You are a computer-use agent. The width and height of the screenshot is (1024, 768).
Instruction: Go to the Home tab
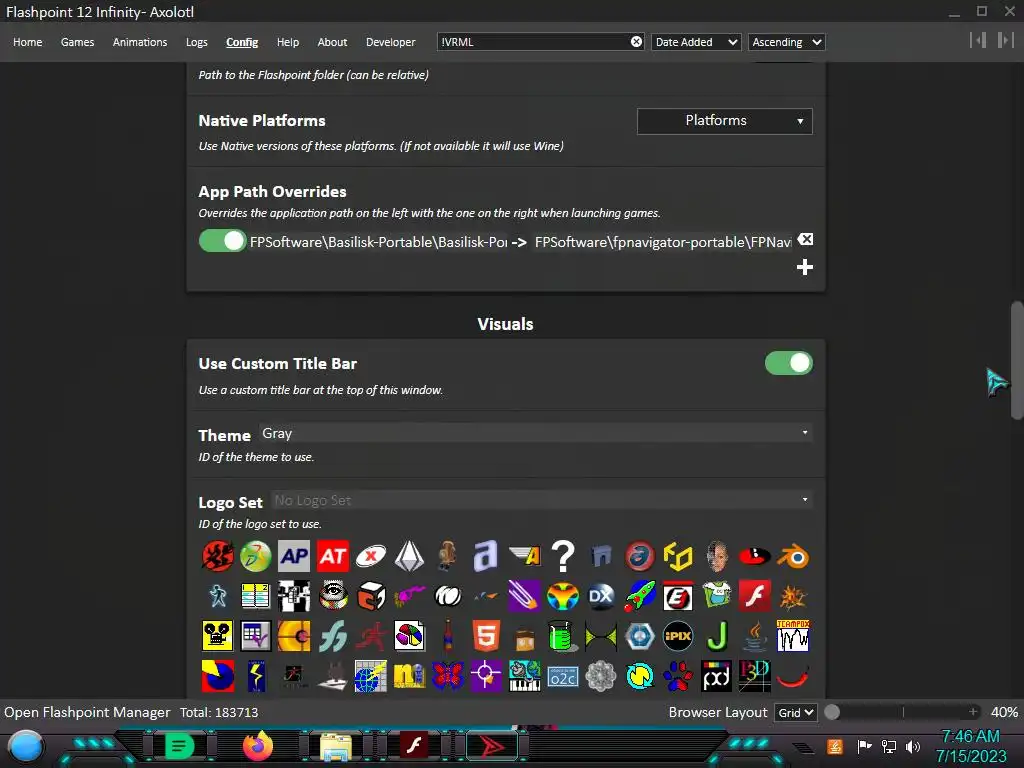pyautogui.click(x=27, y=42)
